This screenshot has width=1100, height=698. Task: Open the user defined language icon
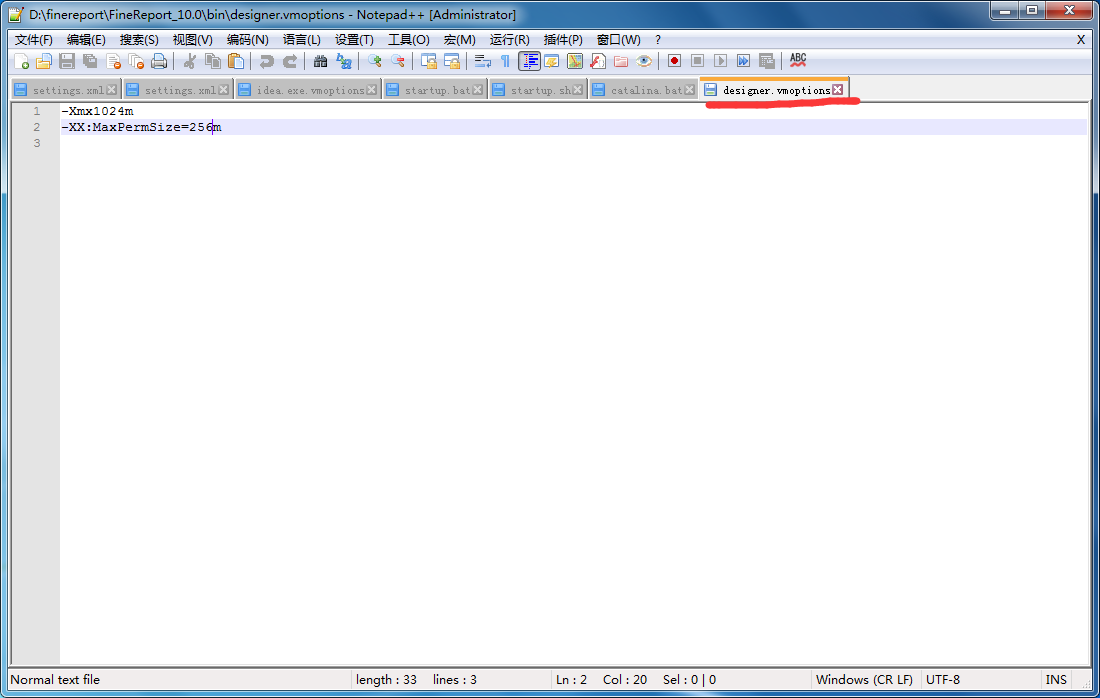[x=551, y=62]
